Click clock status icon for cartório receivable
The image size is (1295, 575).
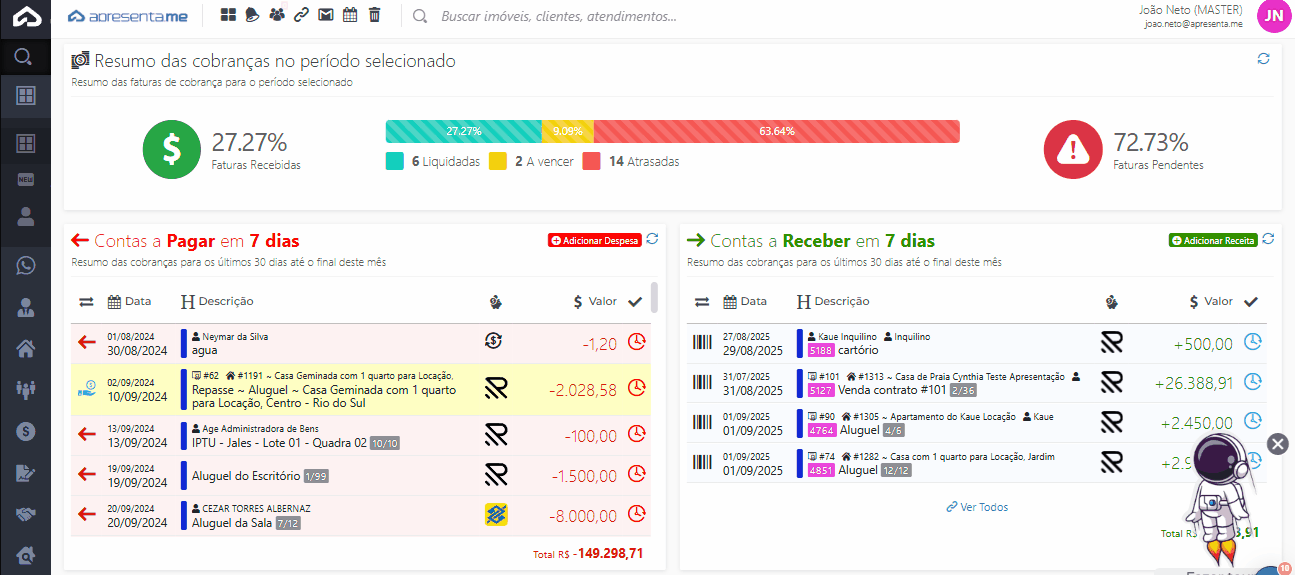coord(1252,342)
